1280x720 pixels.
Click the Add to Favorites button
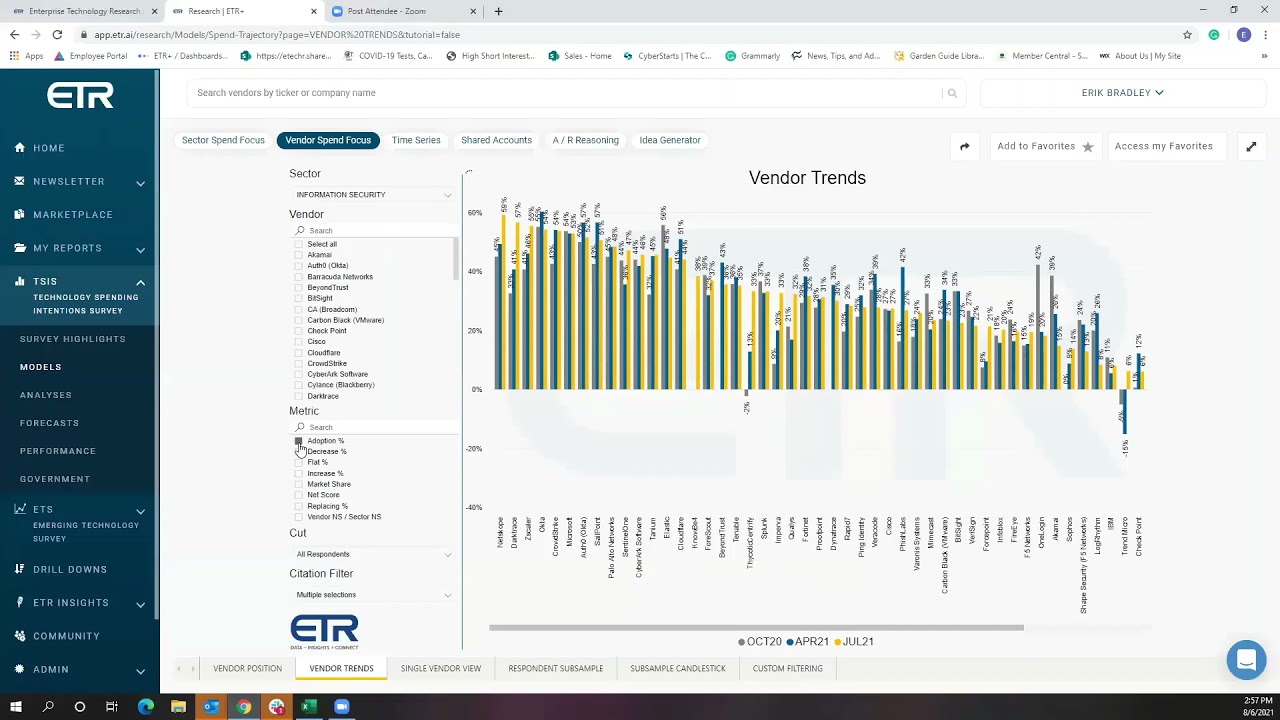pyautogui.click(x=1045, y=146)
